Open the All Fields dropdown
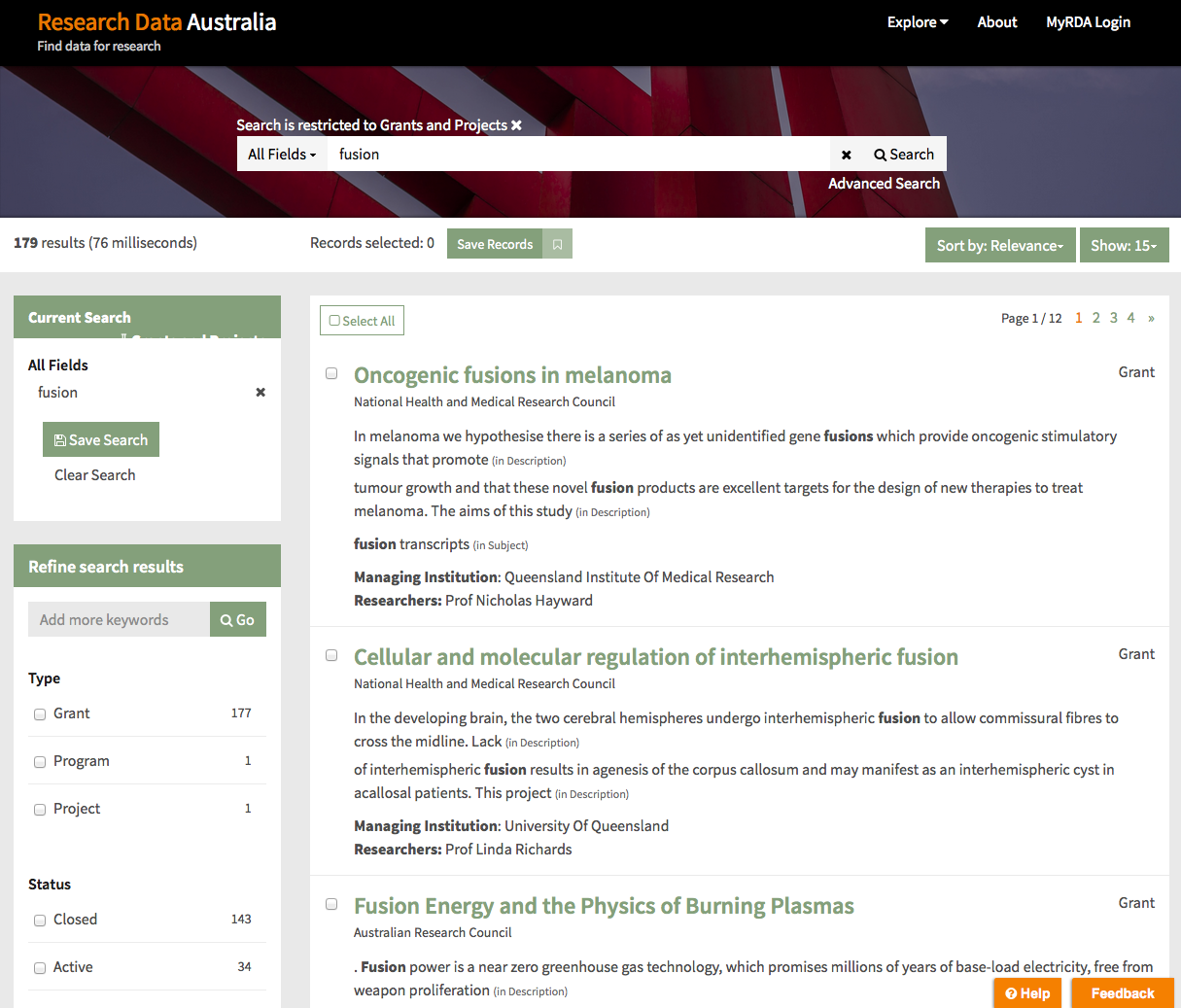Screen dimensions: 1181x1008 pyautogui.click(x=282, y=155)
